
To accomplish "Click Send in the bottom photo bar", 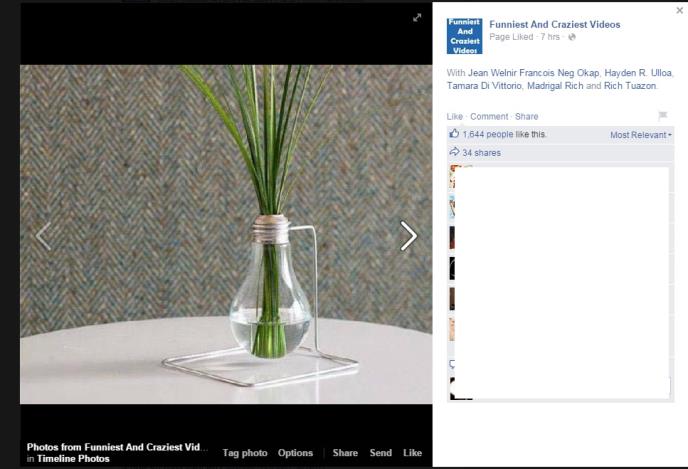I will pos(380,453).
